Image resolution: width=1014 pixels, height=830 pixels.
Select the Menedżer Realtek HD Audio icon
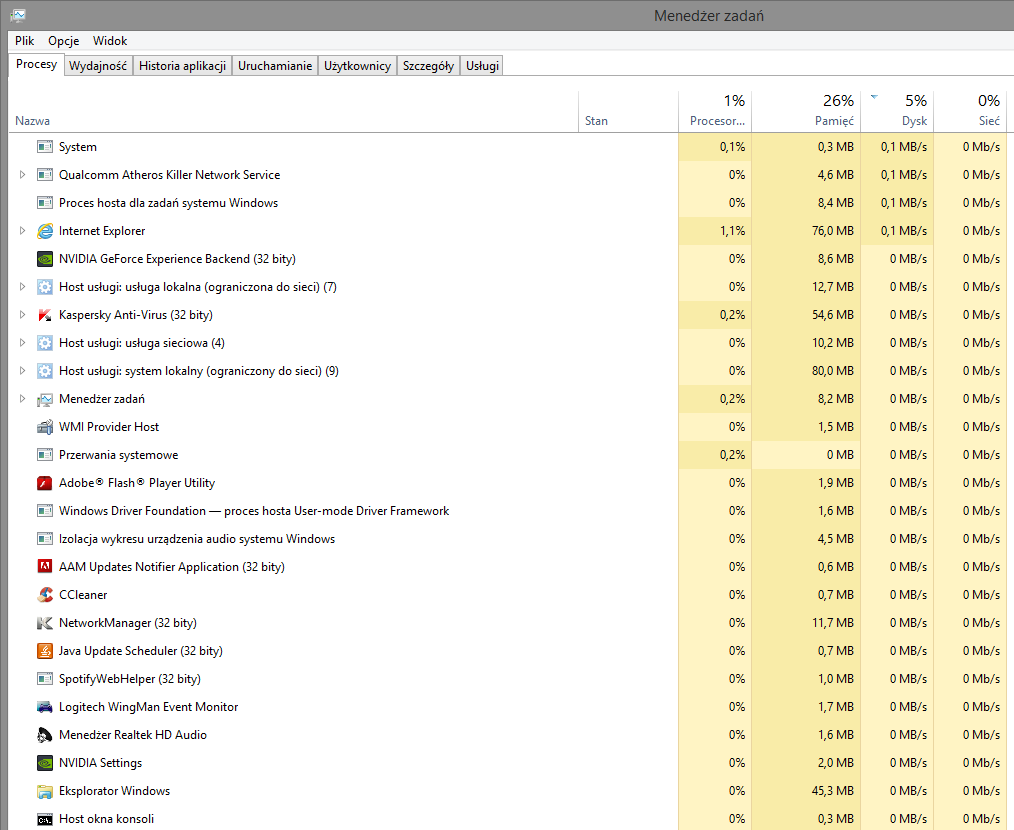pyautogui.click(x=45, y=735)
